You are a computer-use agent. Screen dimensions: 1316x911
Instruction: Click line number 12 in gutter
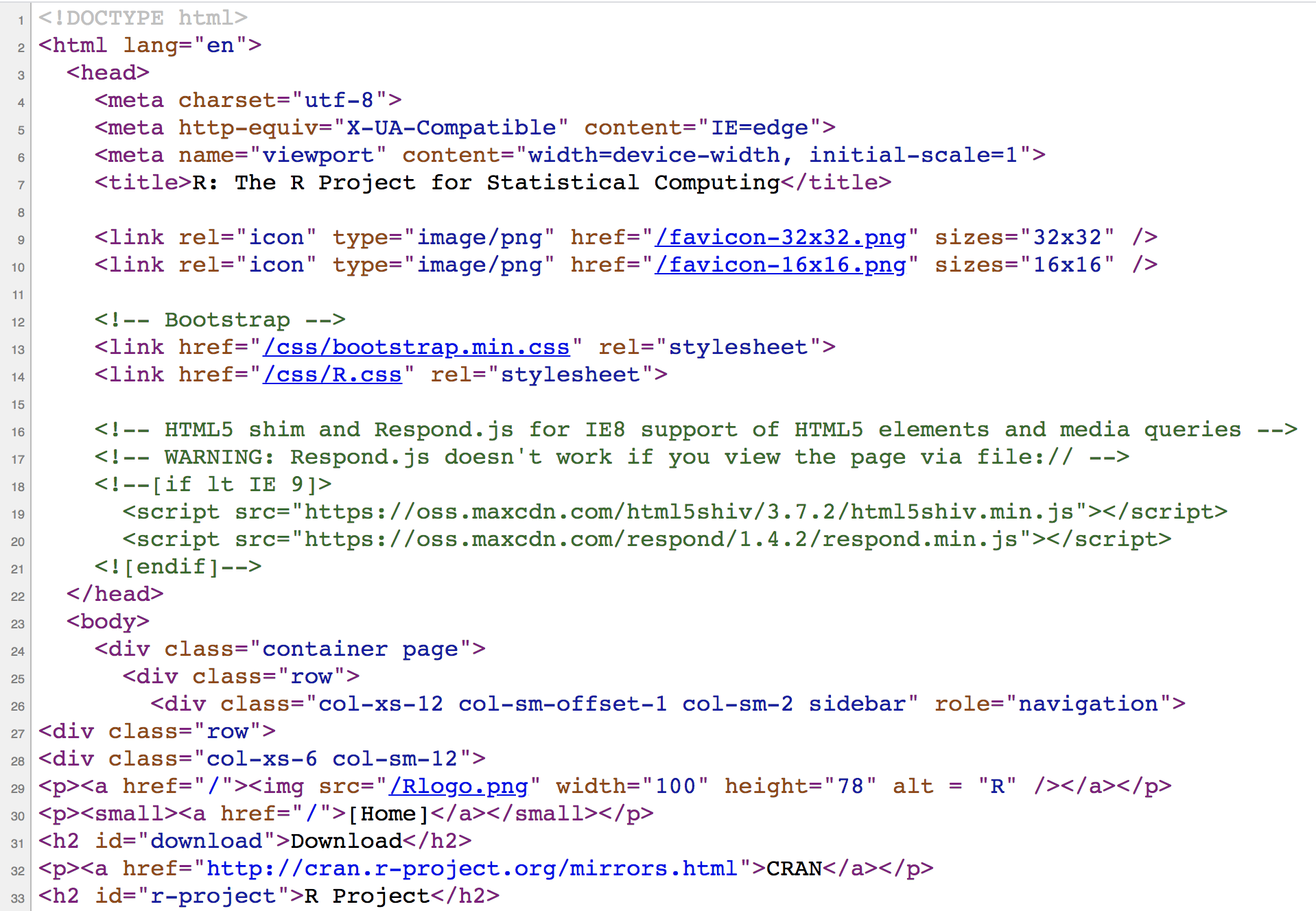tap(18, 322)
